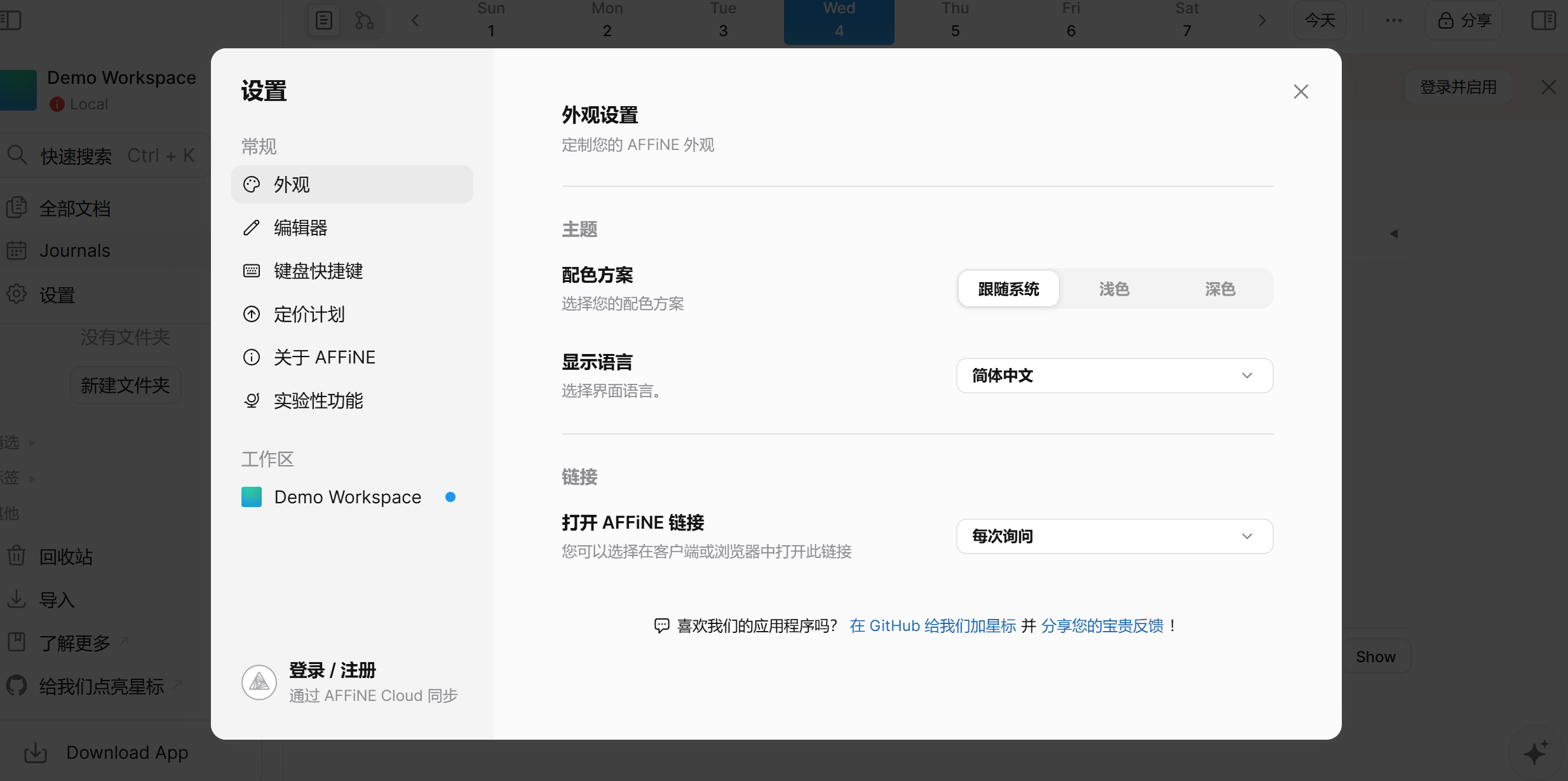The width and height of the screenshot is (1568, 781).
Task: Go to next week with right chevron
Action: click(1262, 20)
